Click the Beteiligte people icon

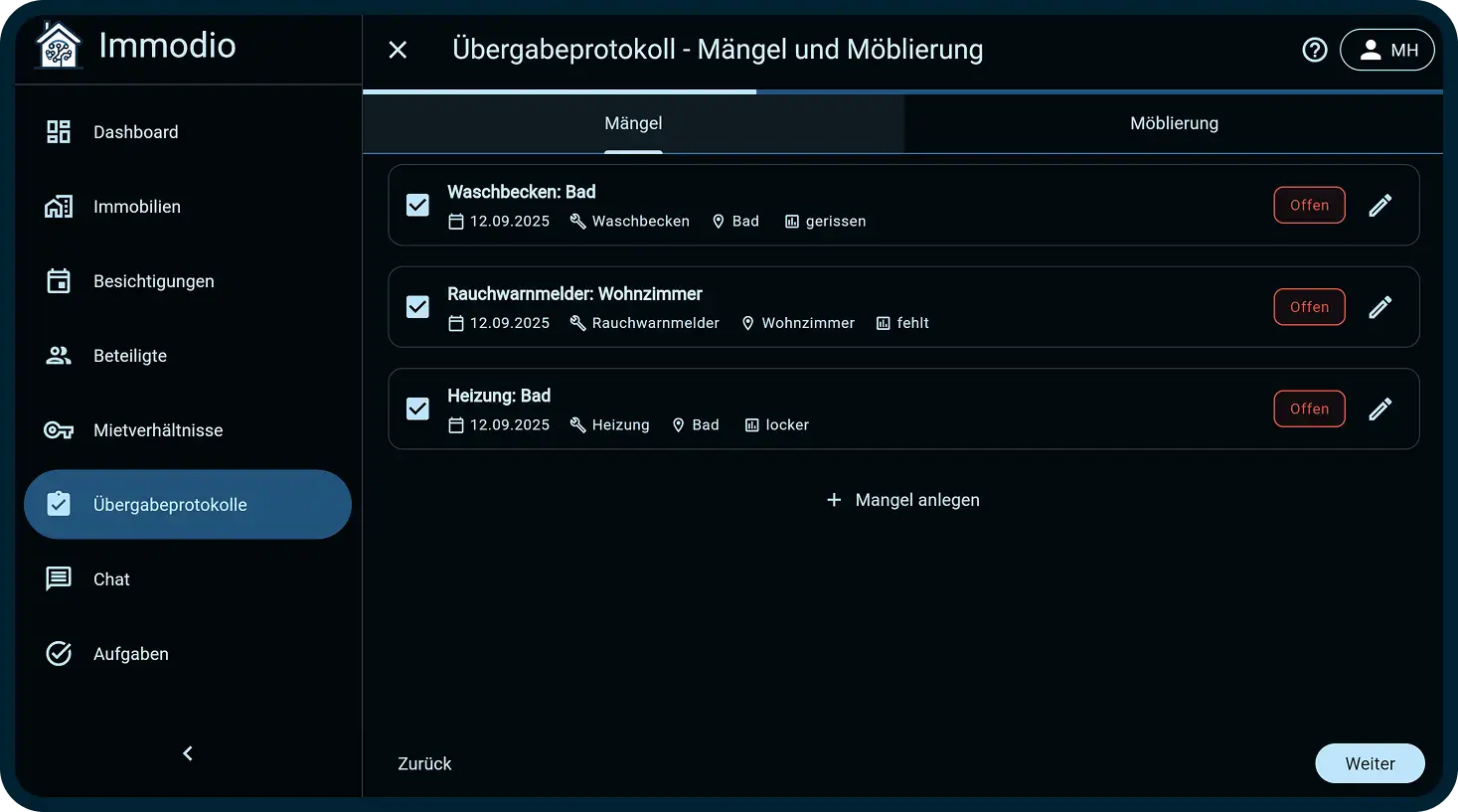click(x=59, y=356)
